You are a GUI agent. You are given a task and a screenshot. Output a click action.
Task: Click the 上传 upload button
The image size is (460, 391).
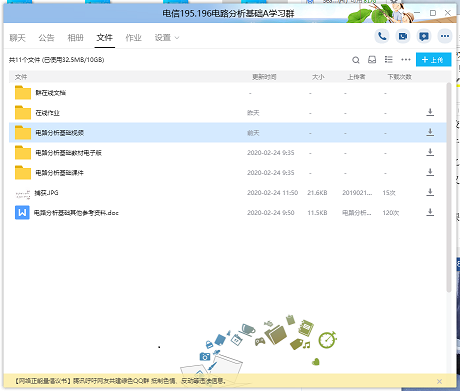pyautogui.click(x=433, y=60)
